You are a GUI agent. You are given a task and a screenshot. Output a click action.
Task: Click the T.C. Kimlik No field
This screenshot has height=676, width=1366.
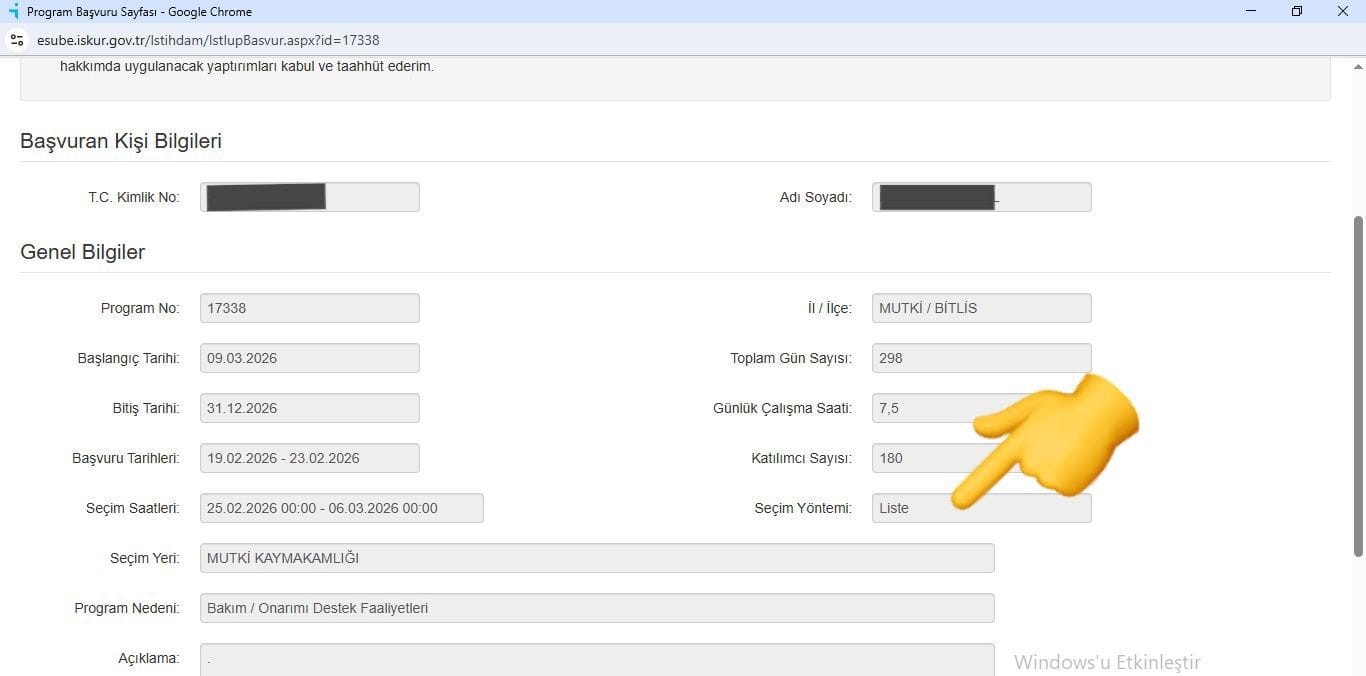tap(309, 197)
